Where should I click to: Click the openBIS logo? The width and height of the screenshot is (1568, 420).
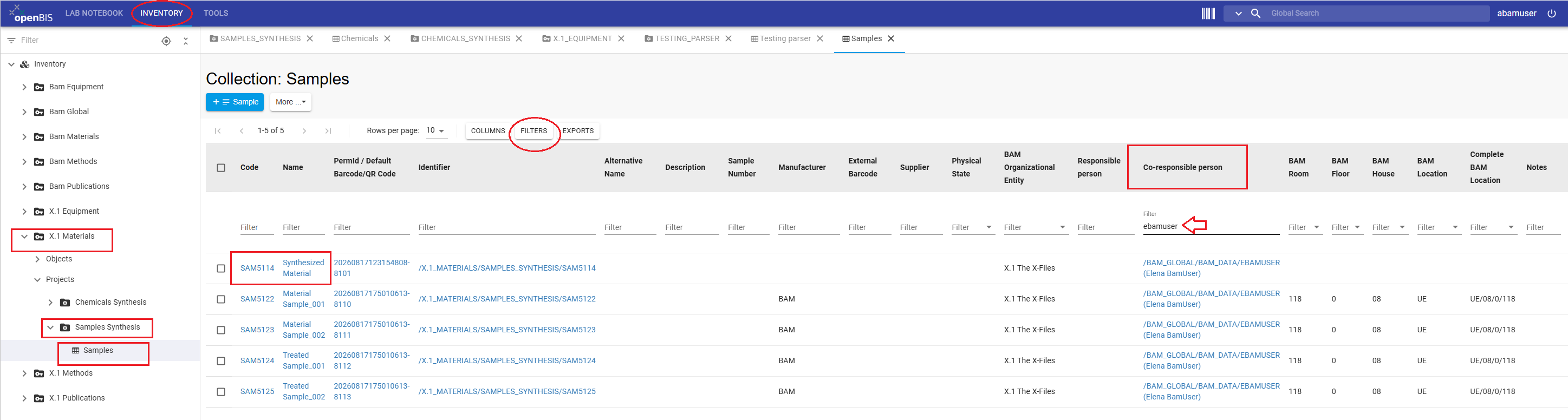click(x=30, y=14)
